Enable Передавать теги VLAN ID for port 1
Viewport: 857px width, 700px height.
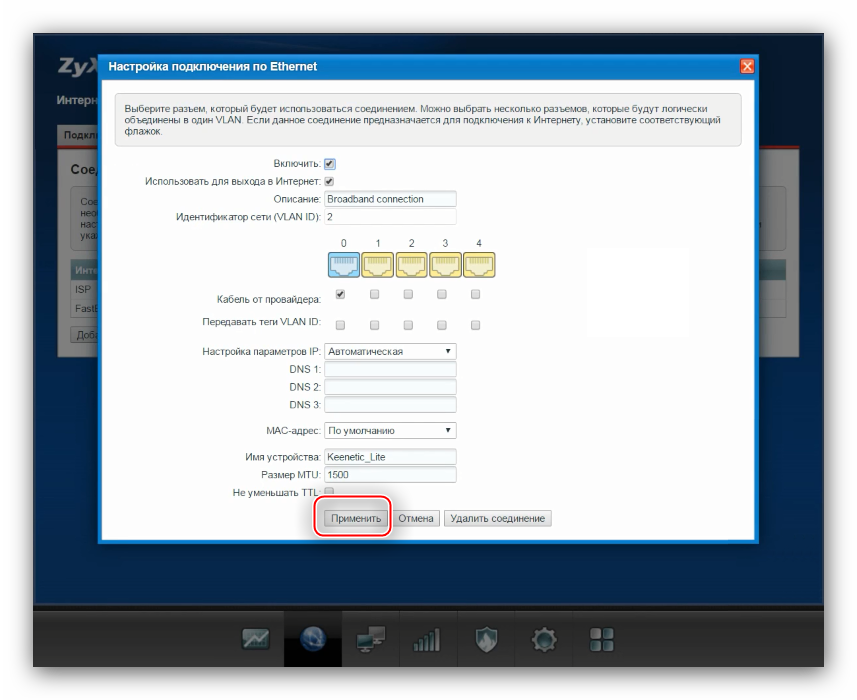click(374, 325)
